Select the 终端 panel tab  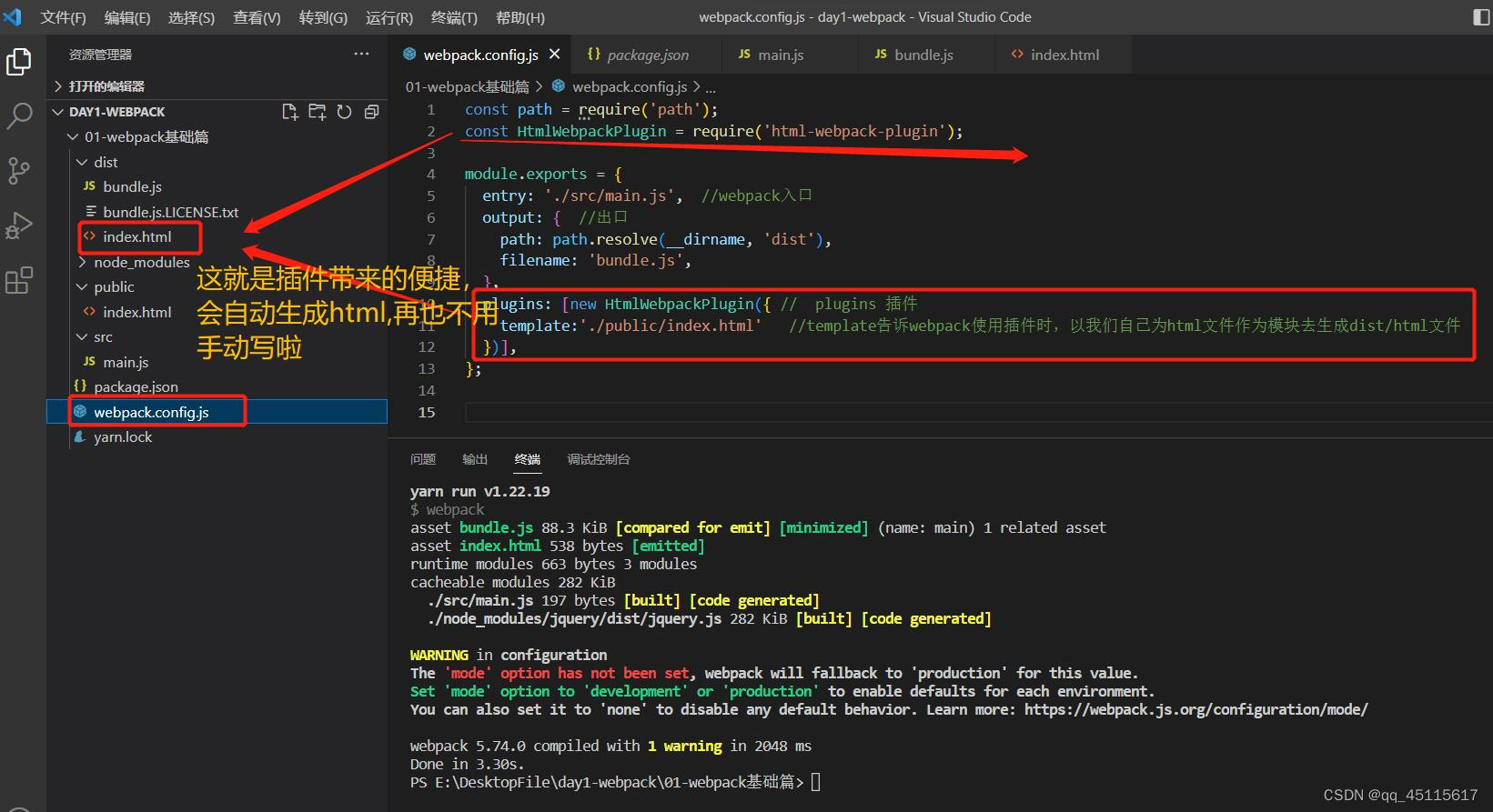(x=528, y=459)
